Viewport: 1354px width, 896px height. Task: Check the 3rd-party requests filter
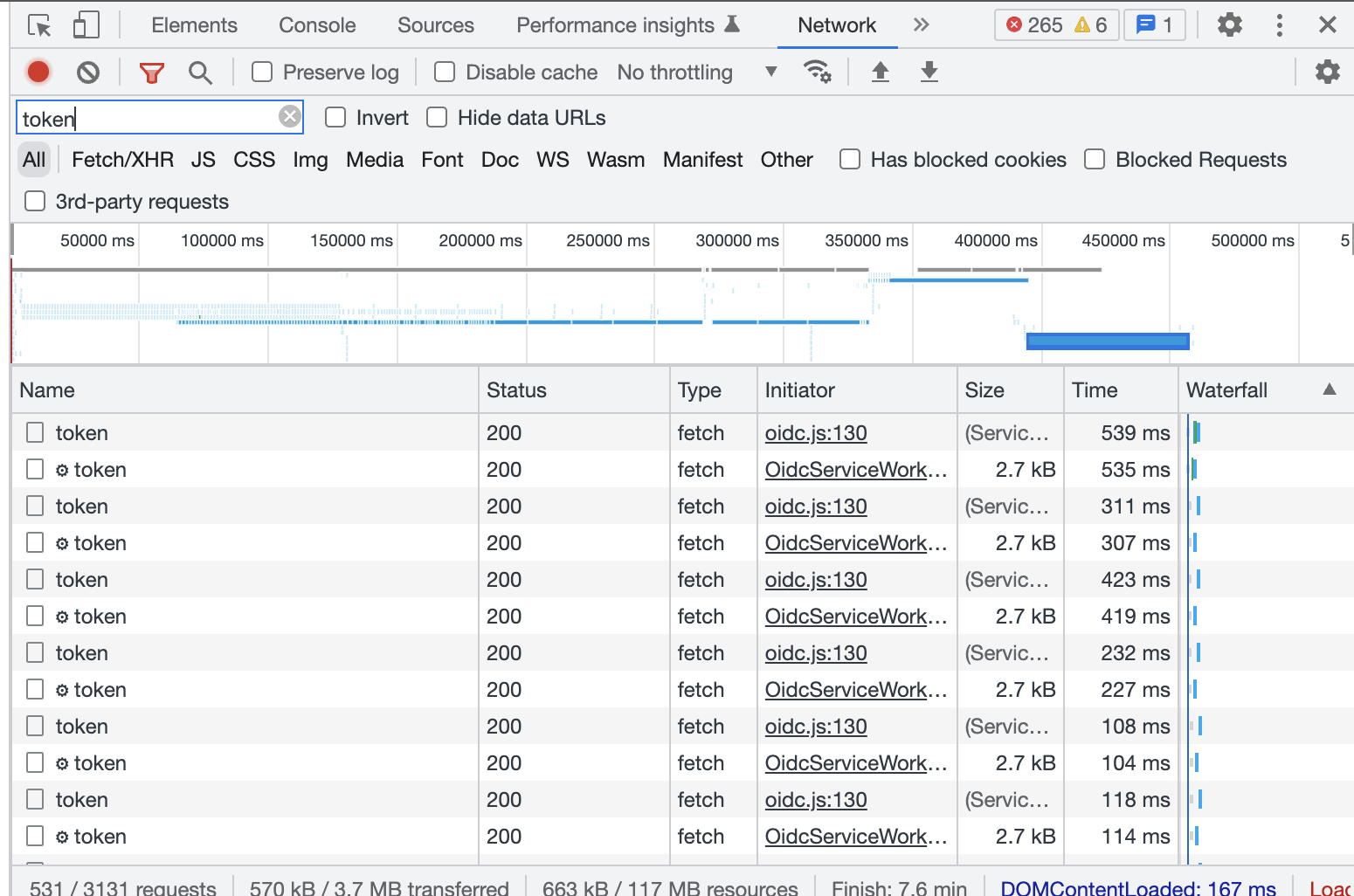[34, 201]
